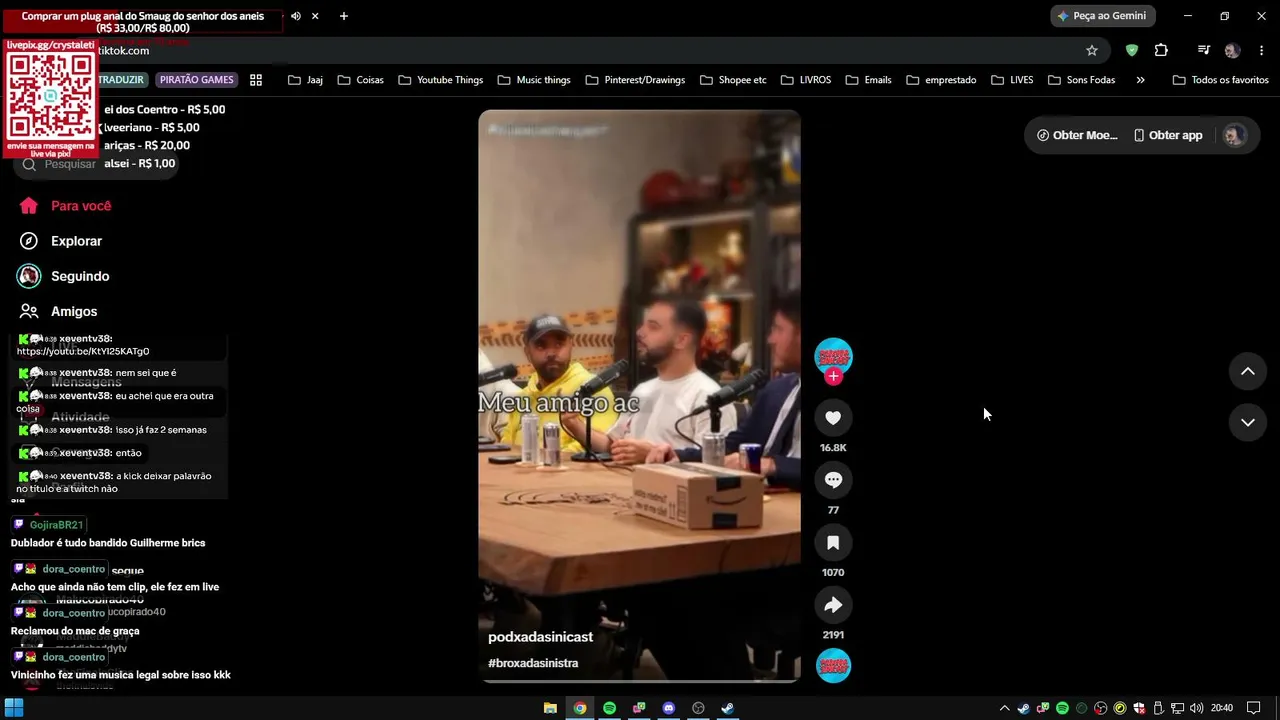Open the Youtube Things bookmarks folder
The width and height of the screenshot is (1280, 720).
[x=440, y=80]
